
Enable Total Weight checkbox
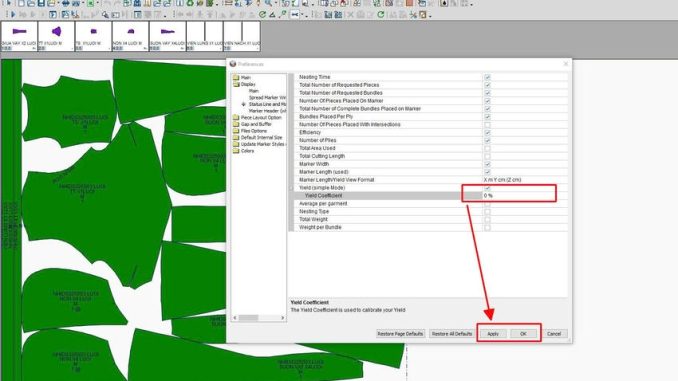click(487, 220)
